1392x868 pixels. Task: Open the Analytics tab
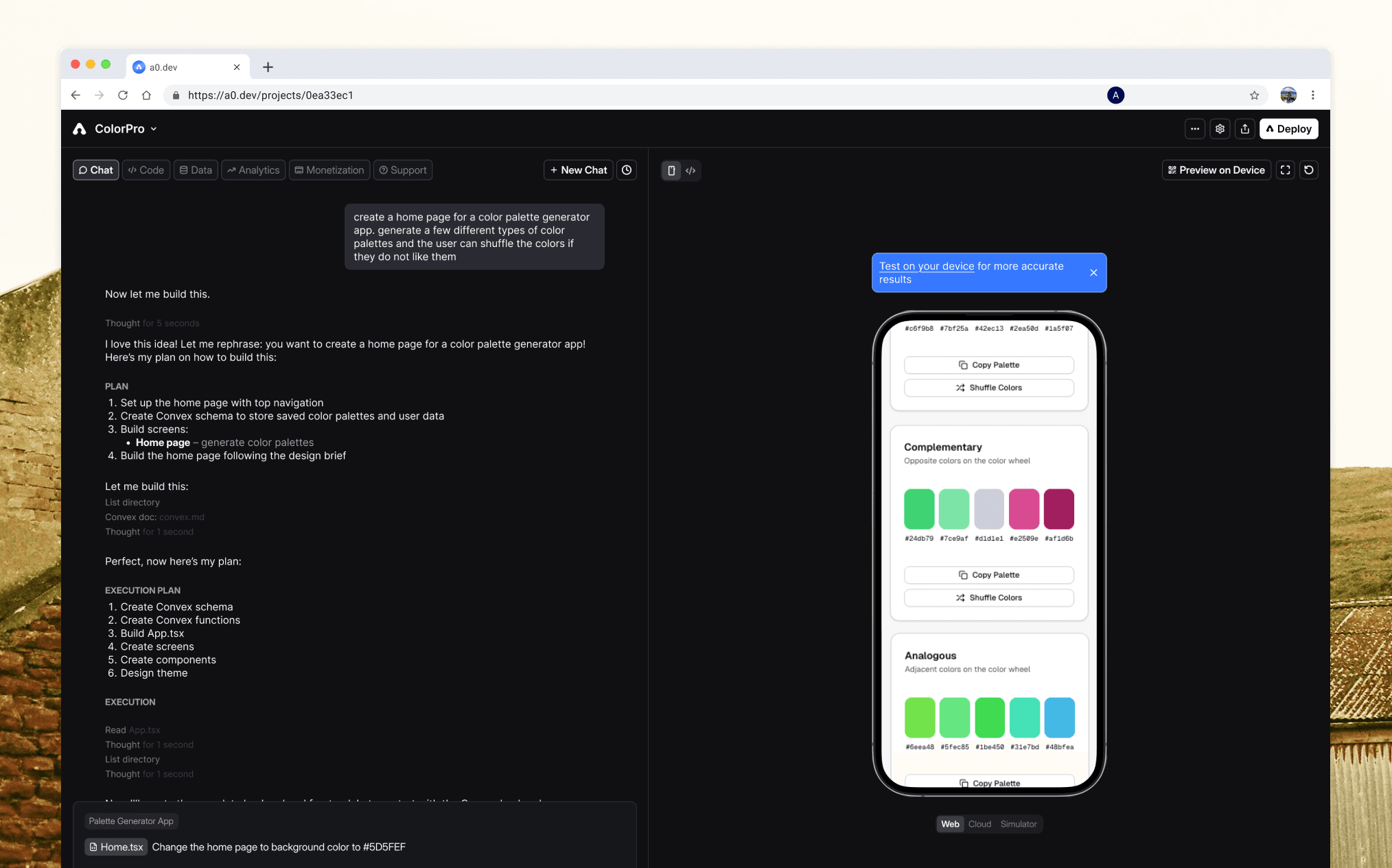[x=253, y=170]
